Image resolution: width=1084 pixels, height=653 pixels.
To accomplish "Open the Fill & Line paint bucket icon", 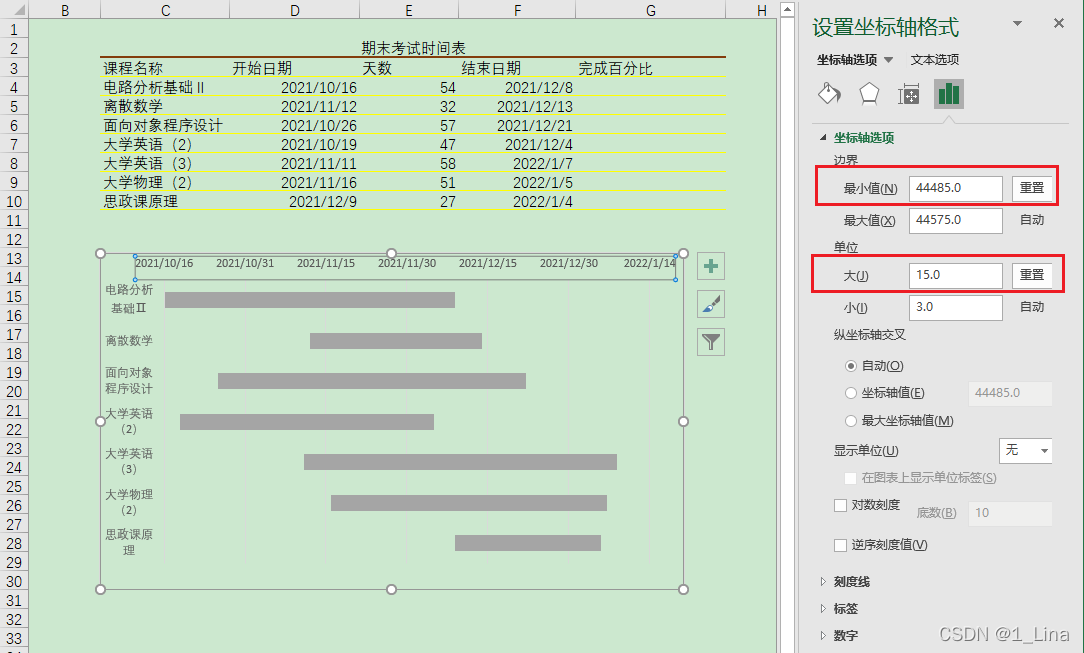I will point(830,94).
